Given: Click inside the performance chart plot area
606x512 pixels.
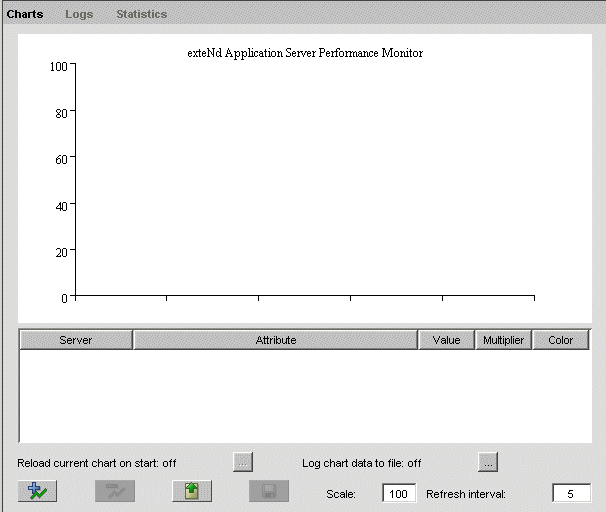Looking at the screenshot, I should tap(304, 180).
